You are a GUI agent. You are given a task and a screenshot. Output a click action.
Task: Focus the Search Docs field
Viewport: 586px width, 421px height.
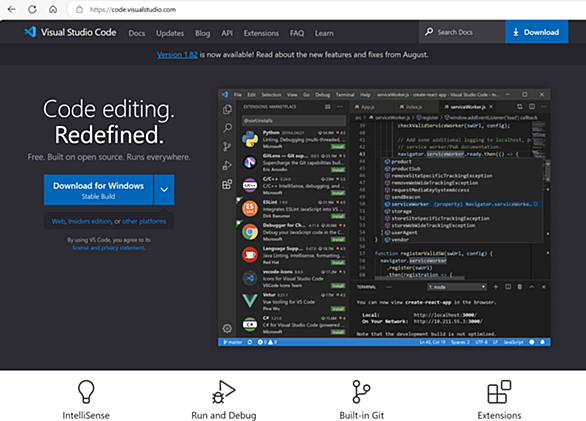click(x=462, y=32)
